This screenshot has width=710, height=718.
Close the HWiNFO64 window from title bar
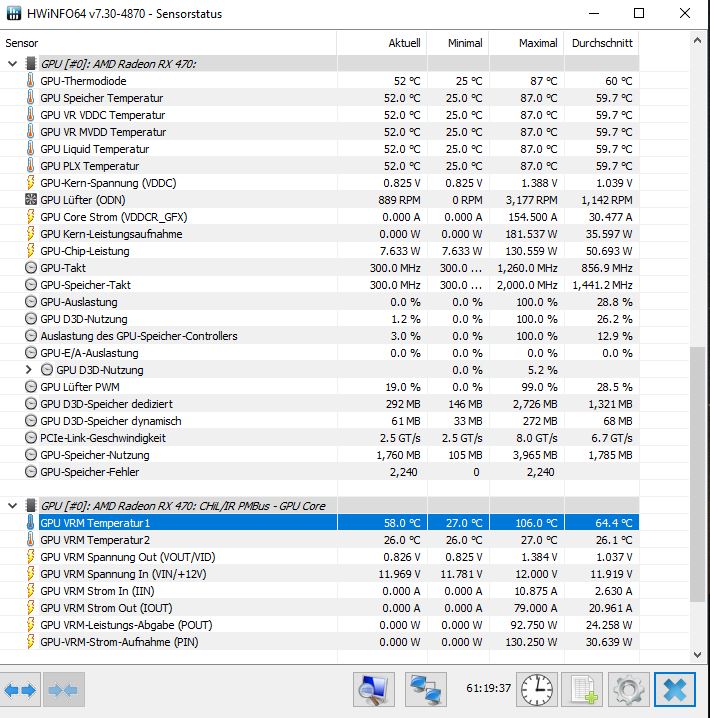click(685, 13)
